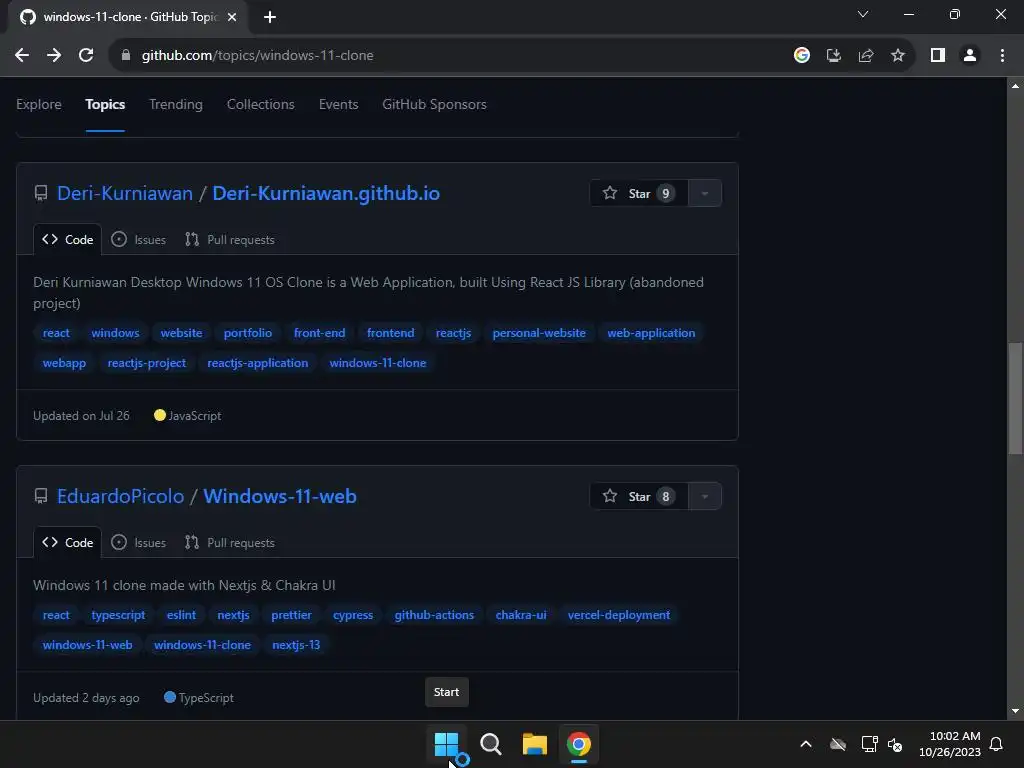
Task: Open Code tab of Windows-11-web repo
Action: click(x=67, y=543)
